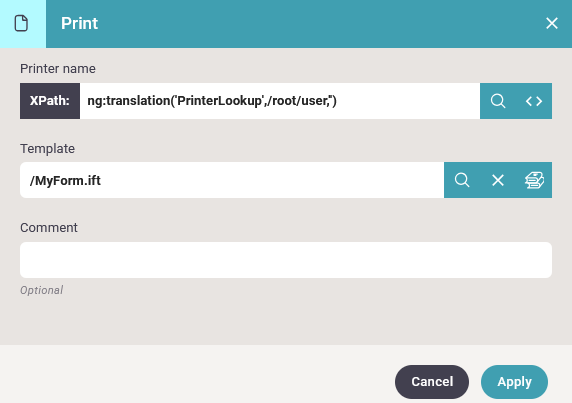This screenshot has height=403, width=572.
Task: Click the dark XPath badge
Action: click(50, 101)
